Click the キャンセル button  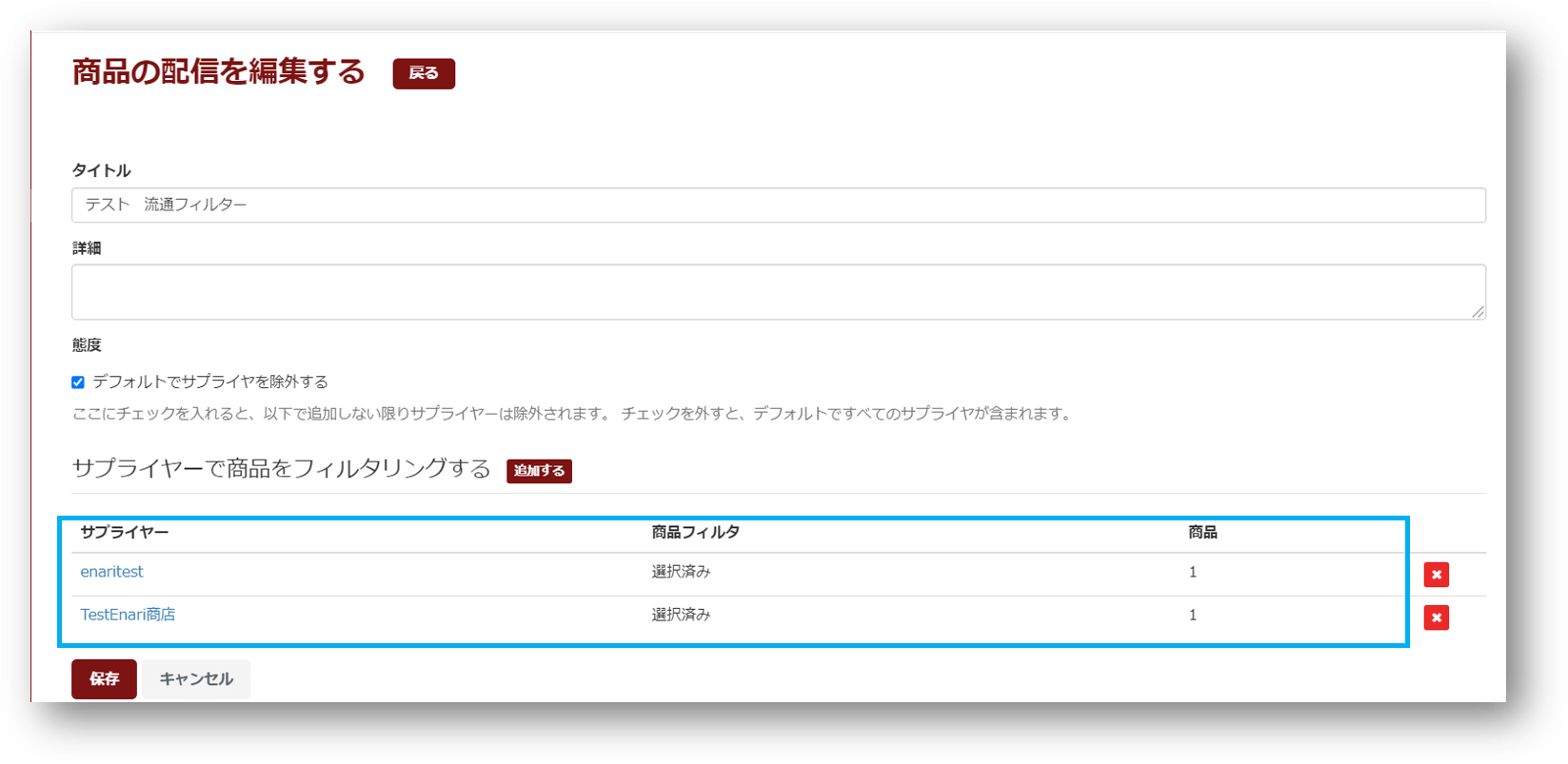coord(196,679)
